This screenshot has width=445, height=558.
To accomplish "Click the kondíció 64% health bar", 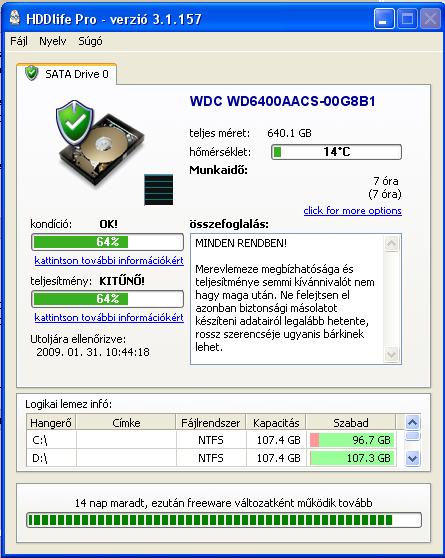I will tap(108, 242).
